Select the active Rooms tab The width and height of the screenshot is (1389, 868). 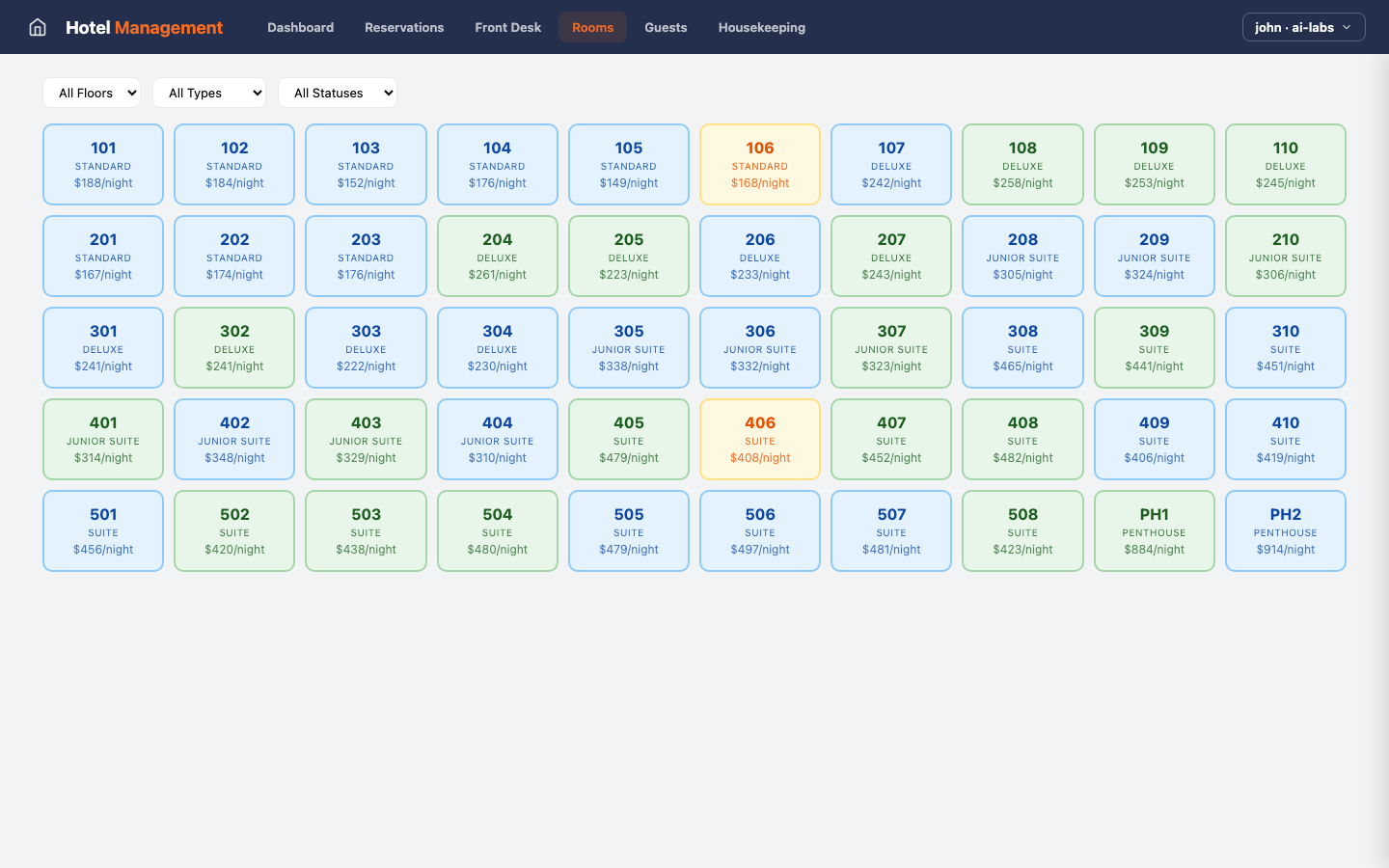[592, 27]
